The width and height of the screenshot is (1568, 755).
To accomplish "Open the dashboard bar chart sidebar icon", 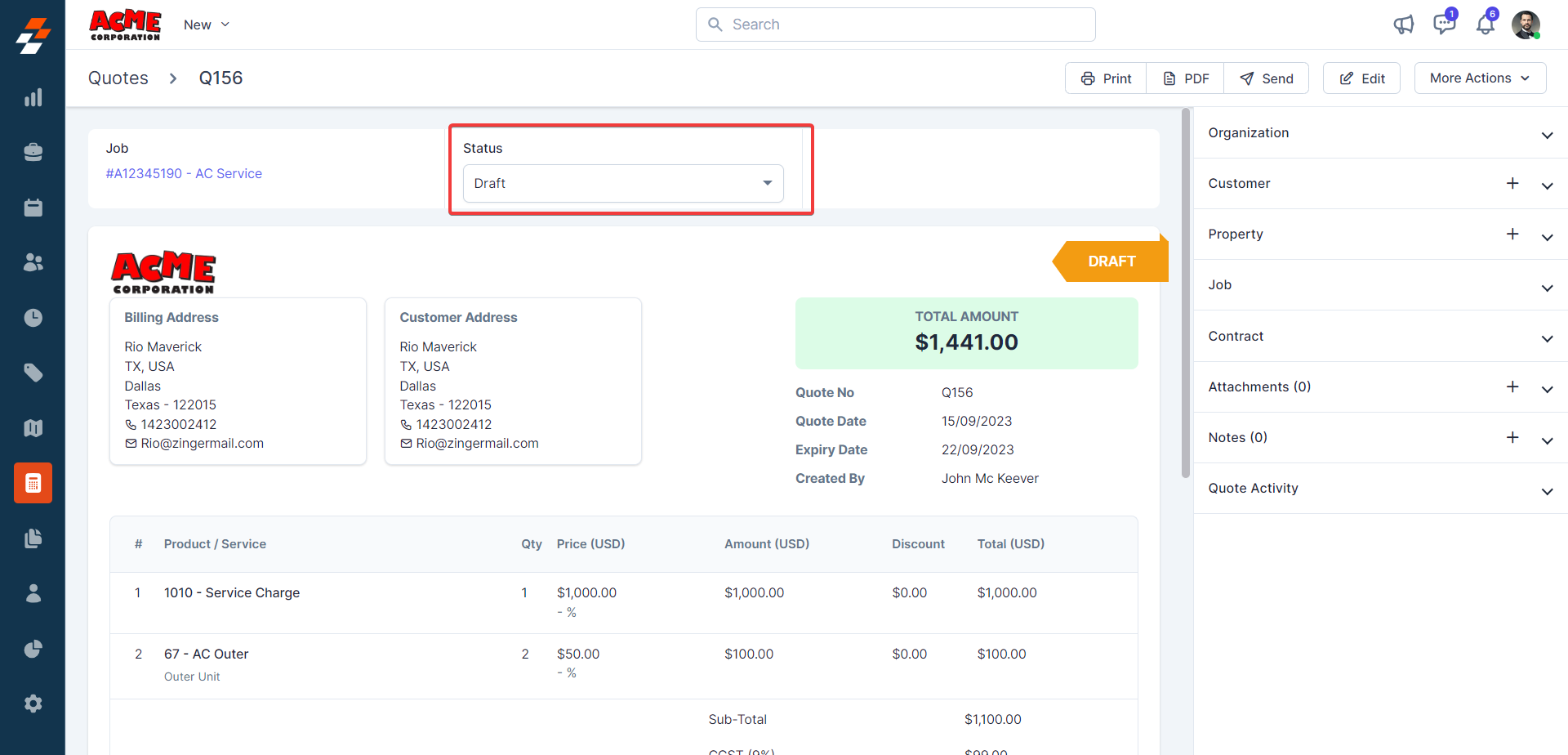I will click(33, 98).
